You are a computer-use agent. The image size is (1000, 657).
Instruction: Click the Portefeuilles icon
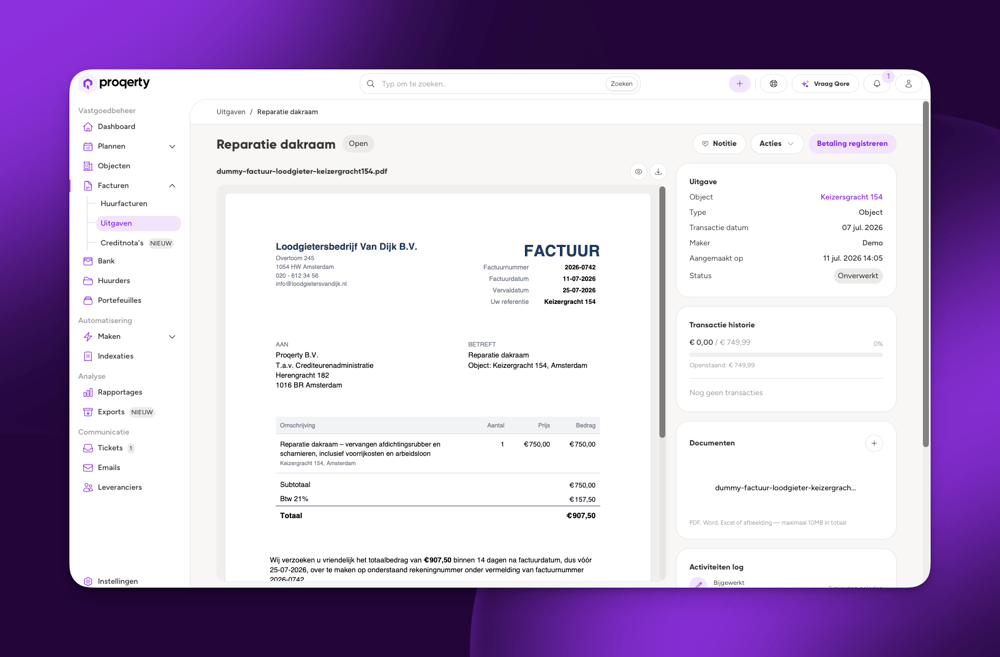pyautogui.click(x=88, y=300)
